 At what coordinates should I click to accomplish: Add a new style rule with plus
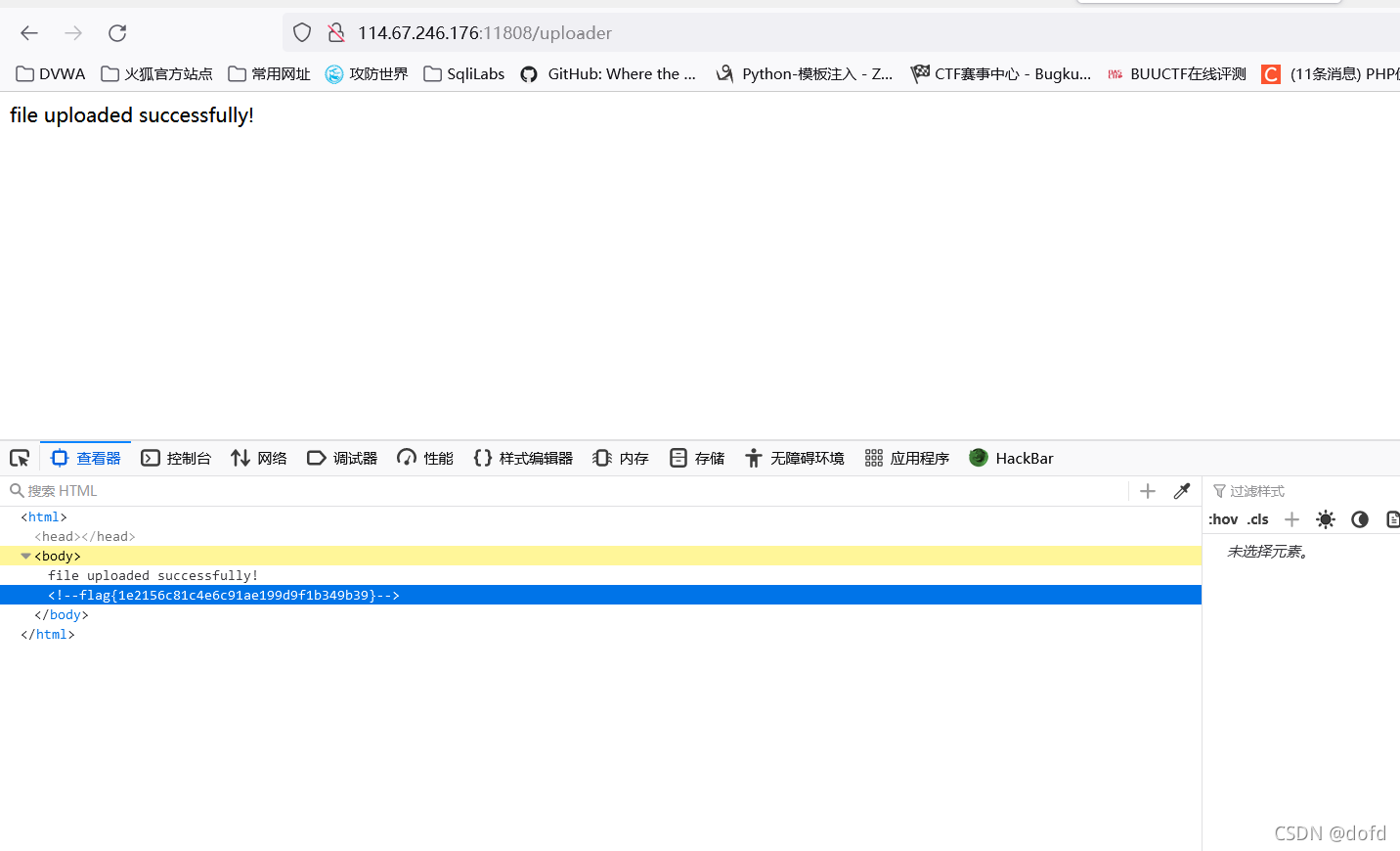1291,519
